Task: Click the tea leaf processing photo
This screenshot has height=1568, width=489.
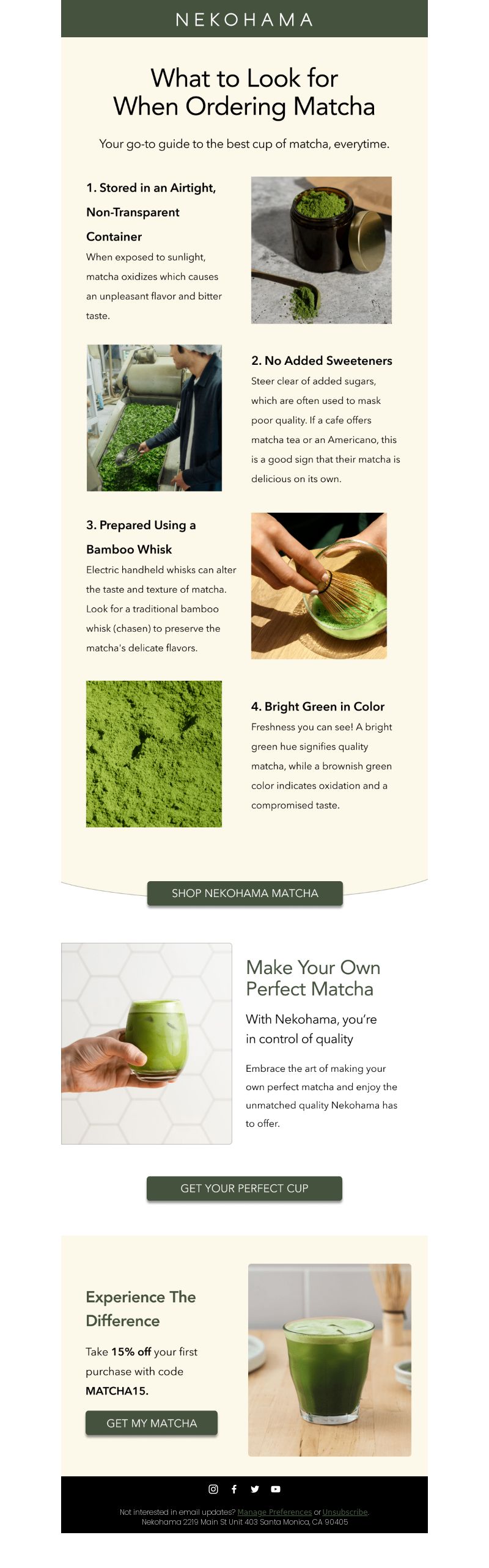Action: coord(154,418)
